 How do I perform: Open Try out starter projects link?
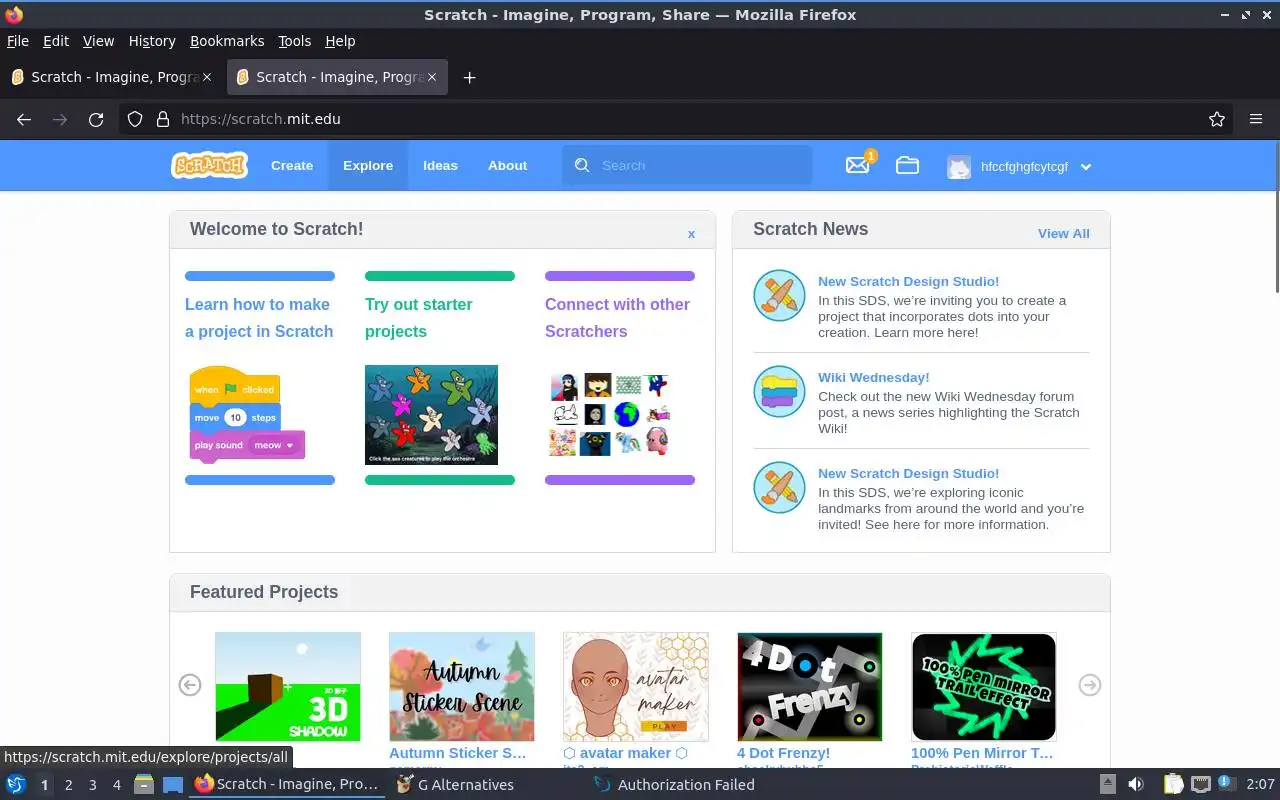click(419, 318)
